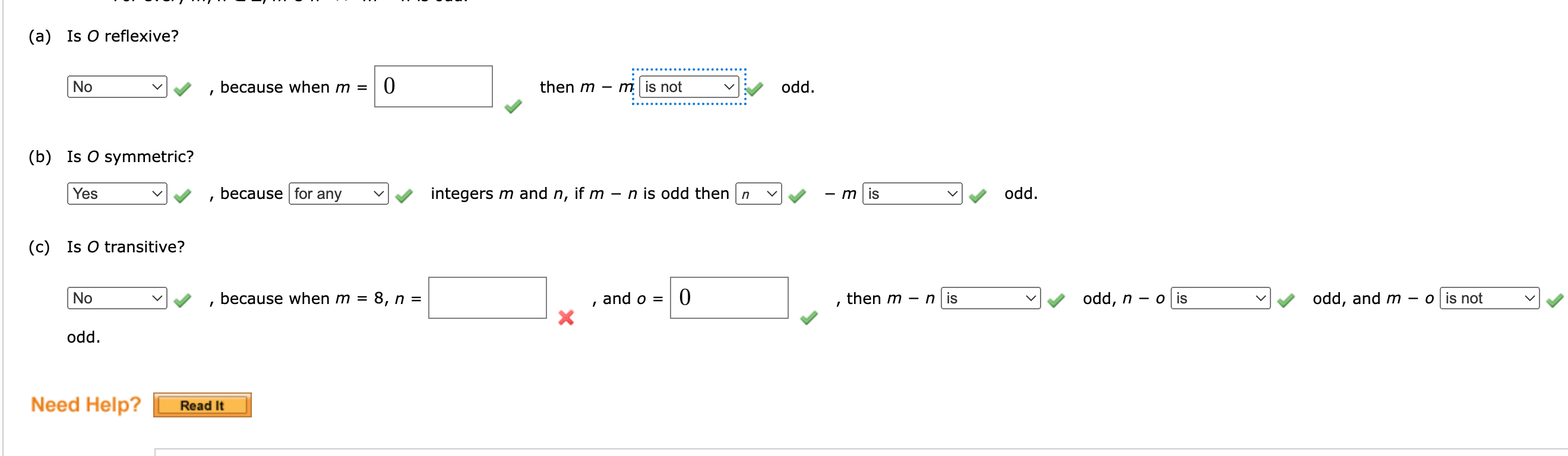Screen dimensions: 1568x456
Task: Click the m = 0 input box in part (a)
Action: (x=434, y=87)
